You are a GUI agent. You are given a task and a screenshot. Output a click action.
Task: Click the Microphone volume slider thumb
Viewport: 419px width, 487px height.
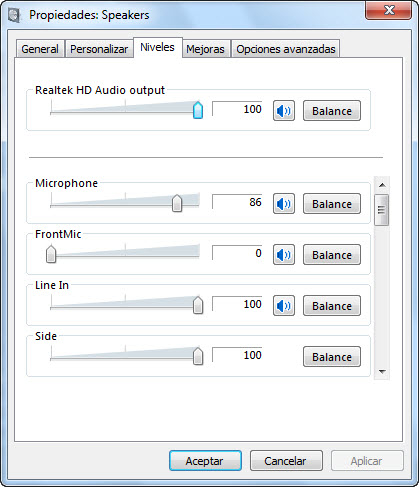177,203
